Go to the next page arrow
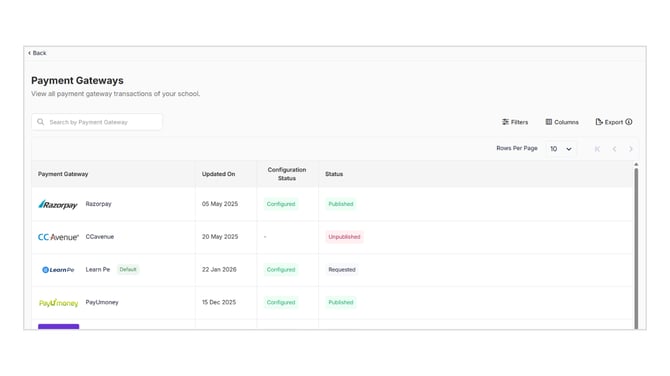Viewport: 670px width, 376px height. point(631,149)
